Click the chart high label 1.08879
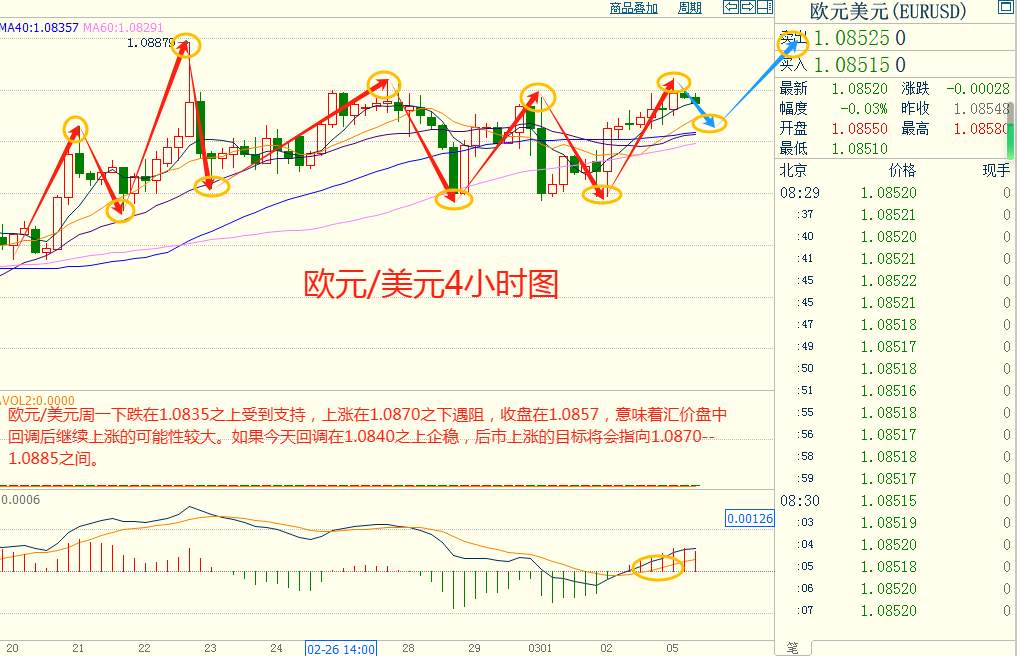Image resolution: width=1017 pixels, height=656 pixels. (150, 43)
